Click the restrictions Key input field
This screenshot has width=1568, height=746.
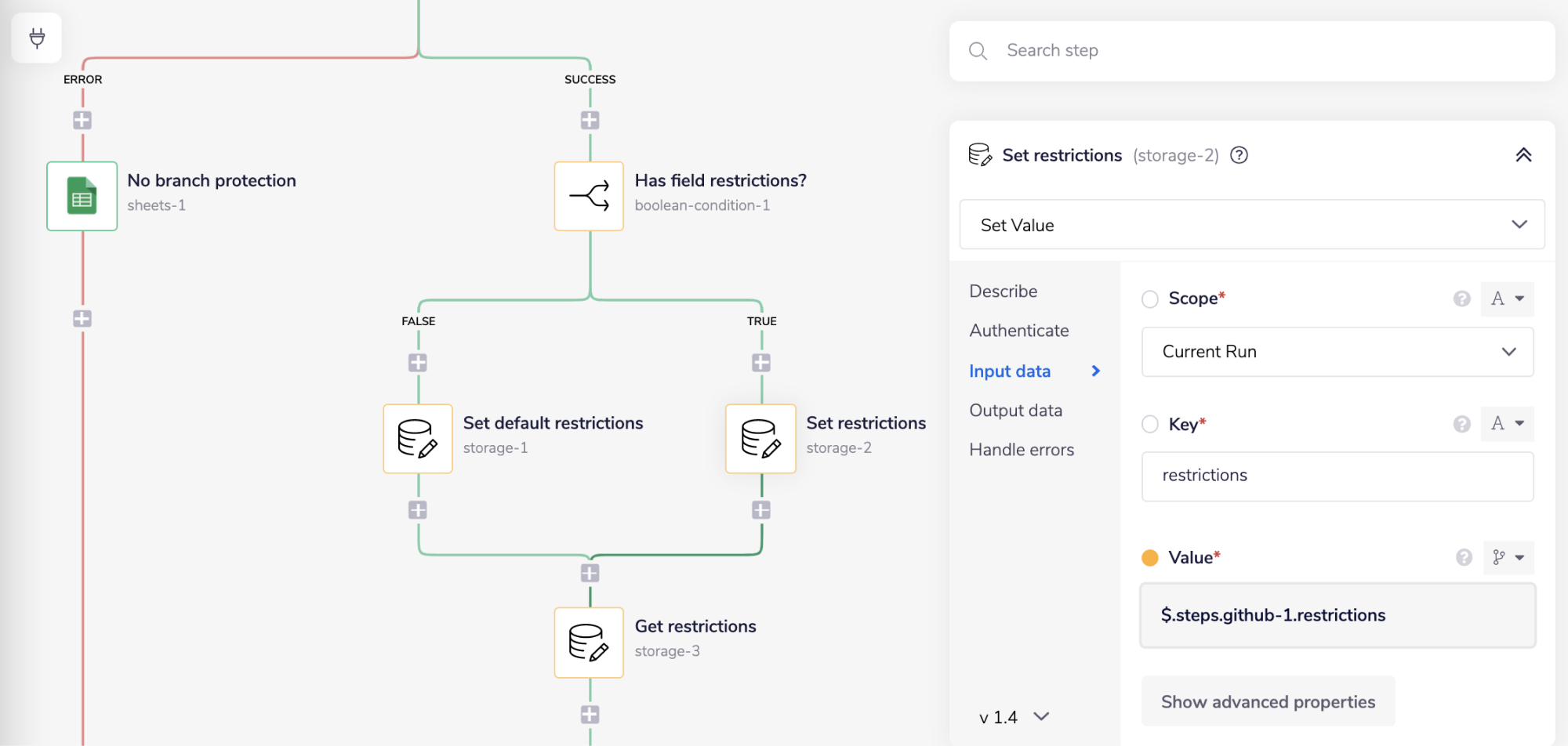coord(1337,476)
